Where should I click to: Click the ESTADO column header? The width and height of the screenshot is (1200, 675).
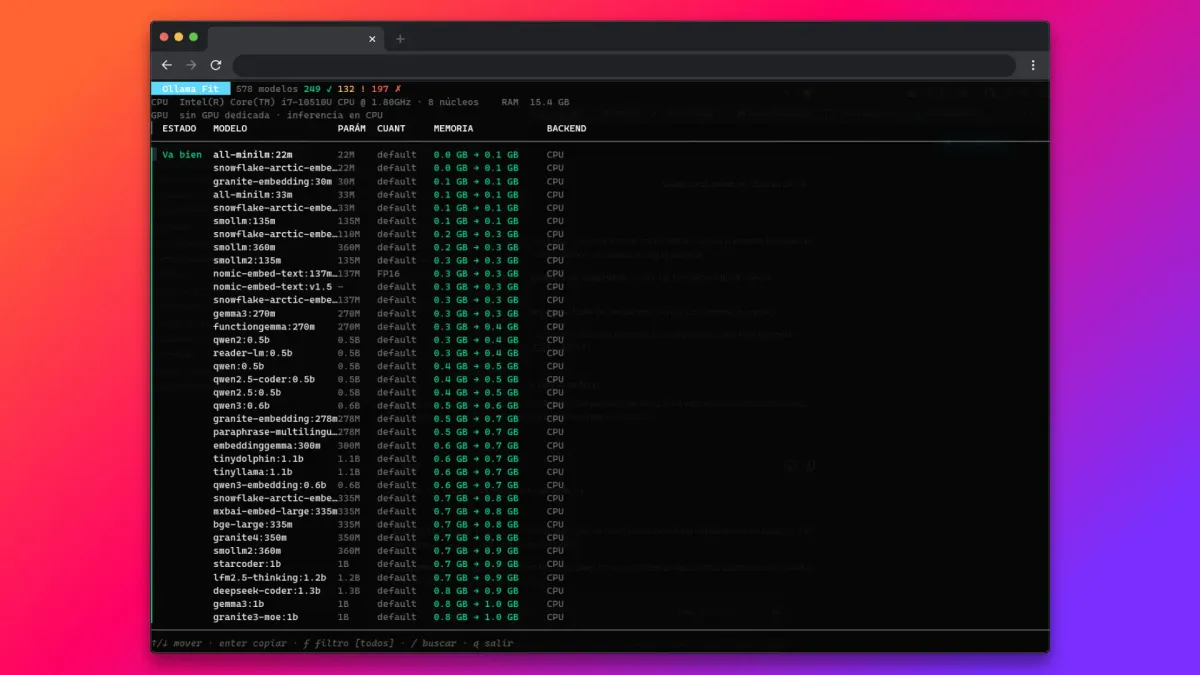coord(179,128)
